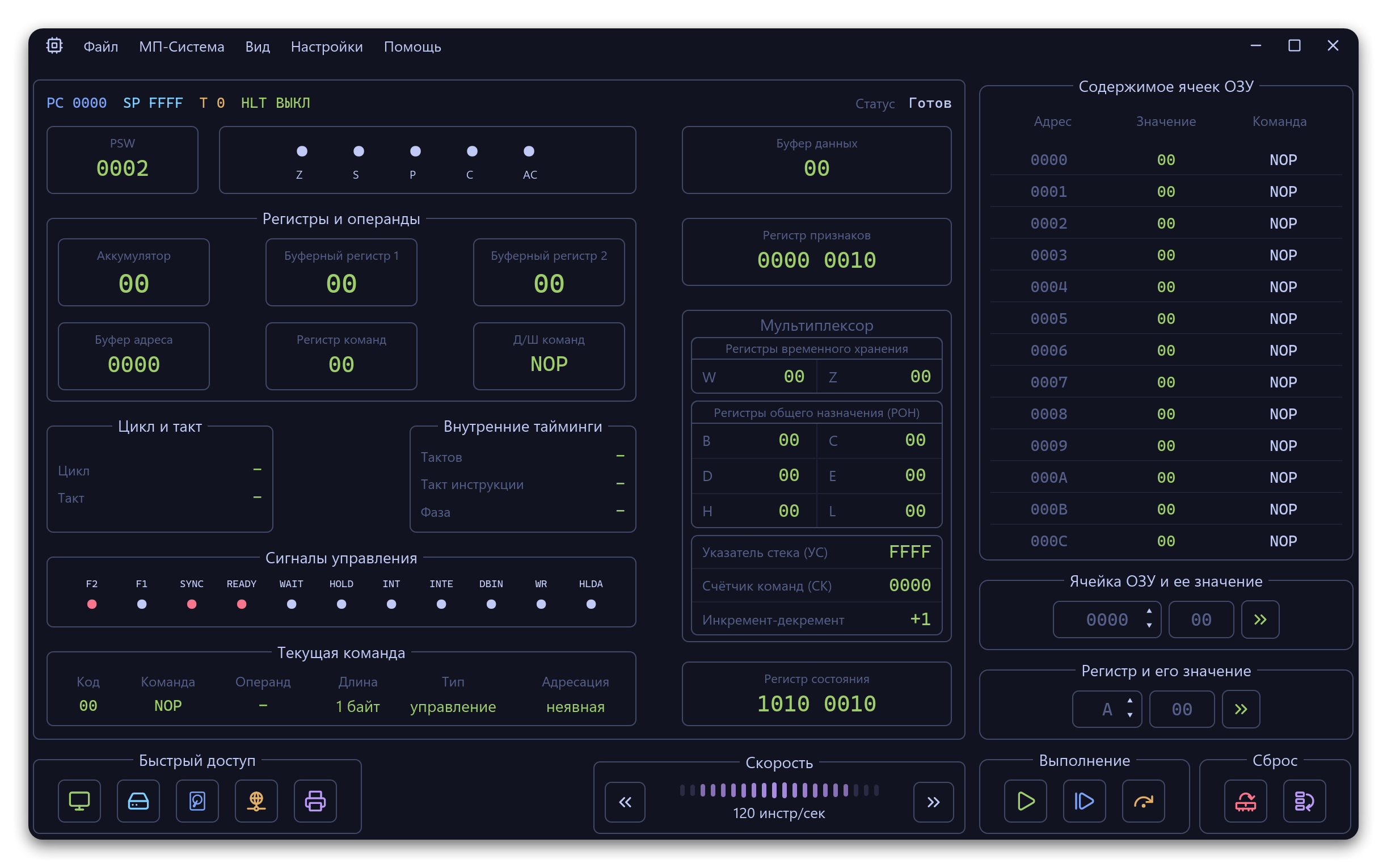Click the status text Готов
Screen dimensions: 1387x868
[930, 103]
